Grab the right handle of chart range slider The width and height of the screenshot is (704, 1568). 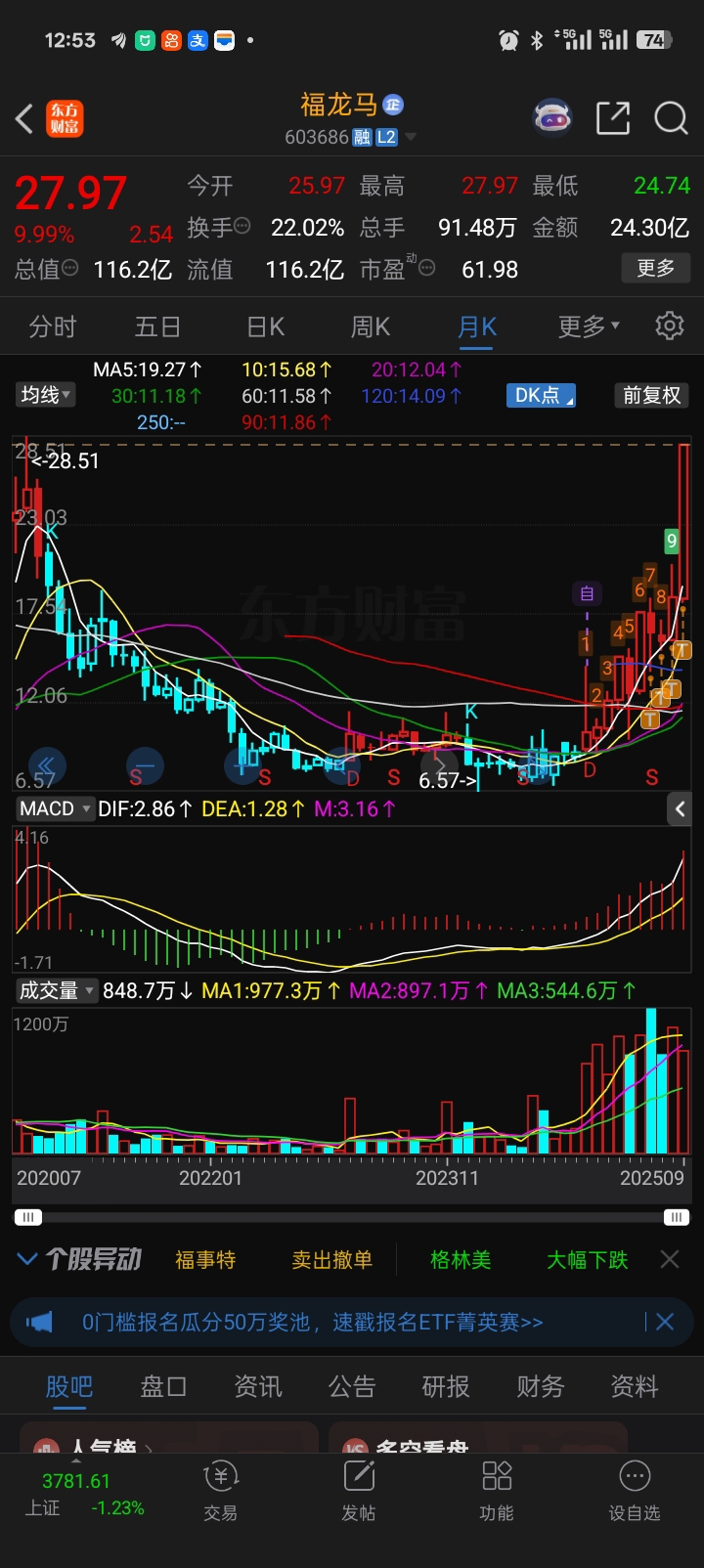(676, 1217)
